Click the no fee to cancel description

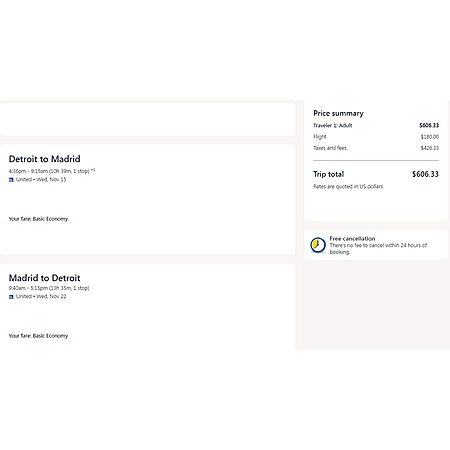pyautogui.click(x=378, y=248)
